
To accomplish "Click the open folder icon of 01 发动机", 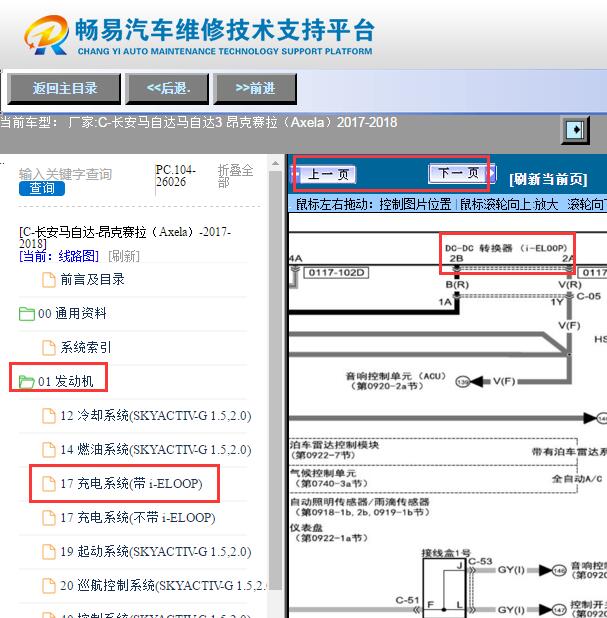I will coord(27,382).
